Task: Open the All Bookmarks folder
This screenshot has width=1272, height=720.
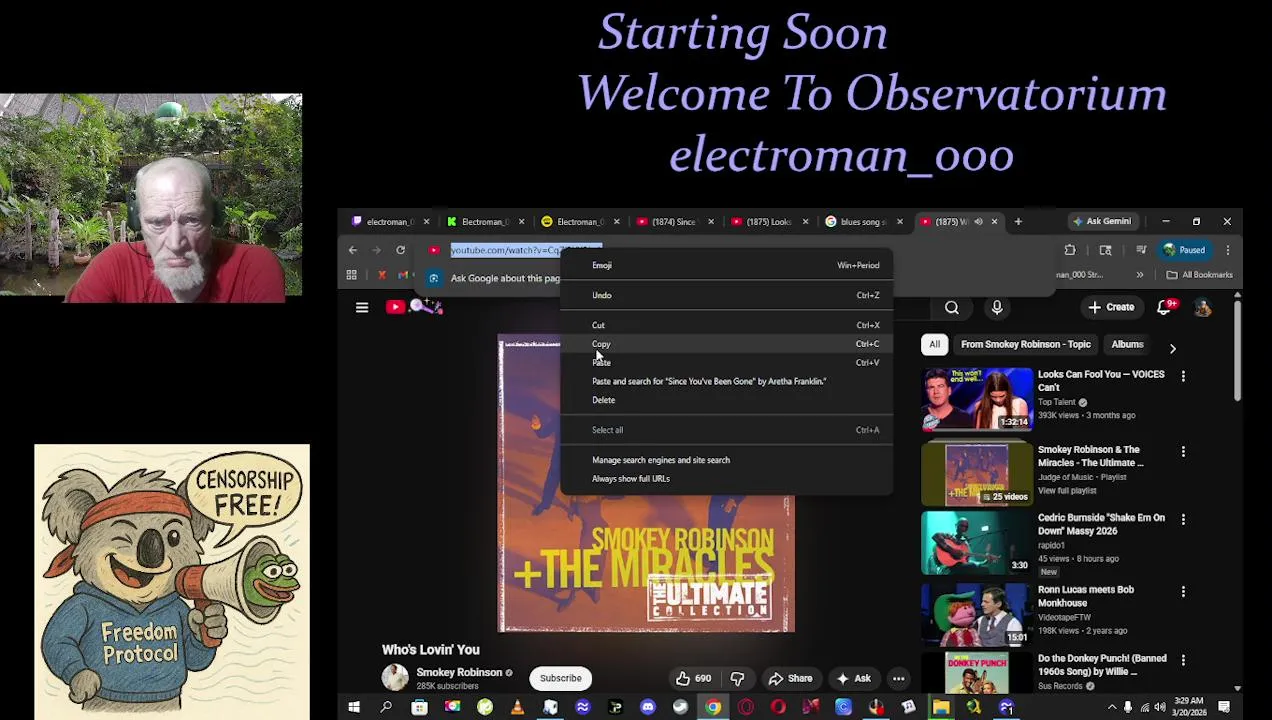Action: pos(1199,275)
